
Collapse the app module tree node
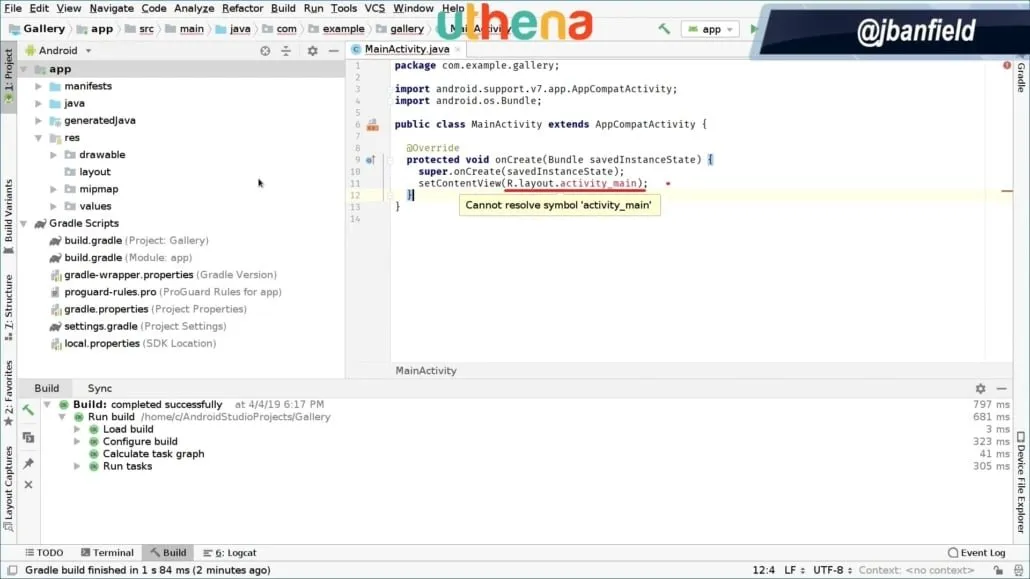click(x=24, y=69)
